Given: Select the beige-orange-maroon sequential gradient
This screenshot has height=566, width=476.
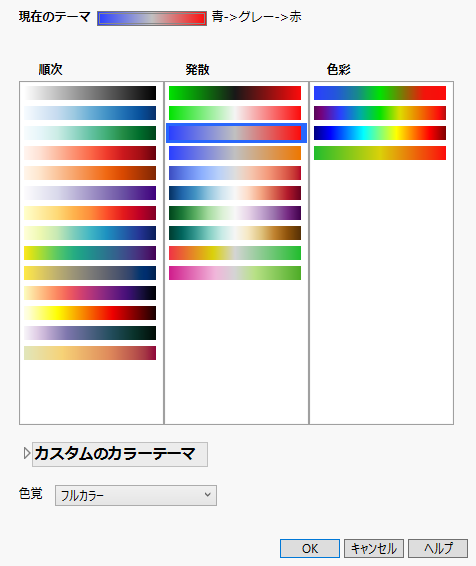Looking at the screenshot, I should coord(90,353).
